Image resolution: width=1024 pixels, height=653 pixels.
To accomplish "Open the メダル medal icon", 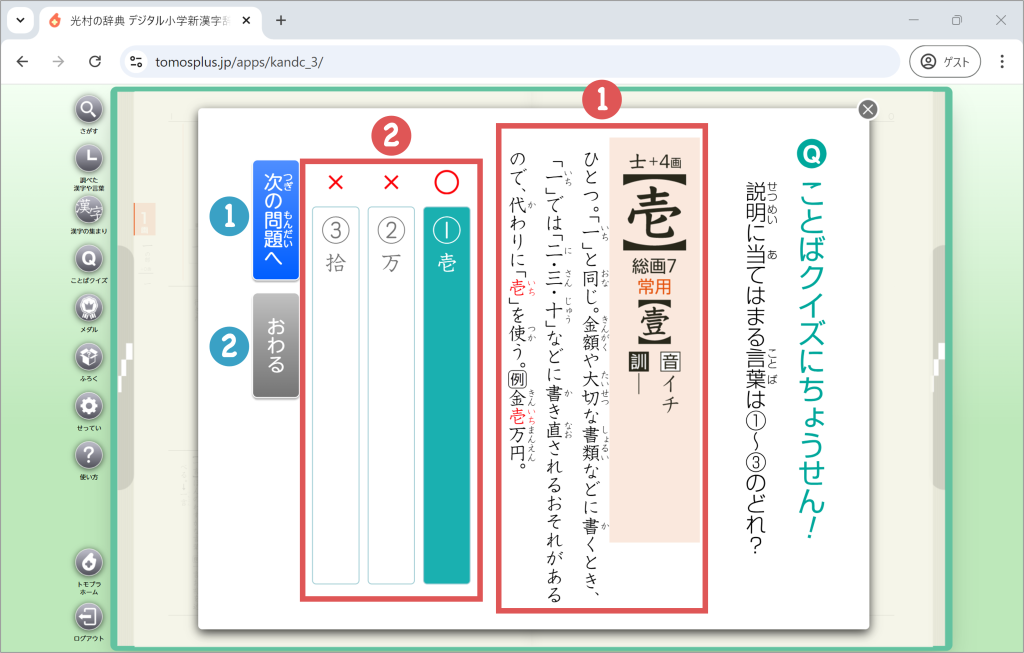I will point(89,308).
